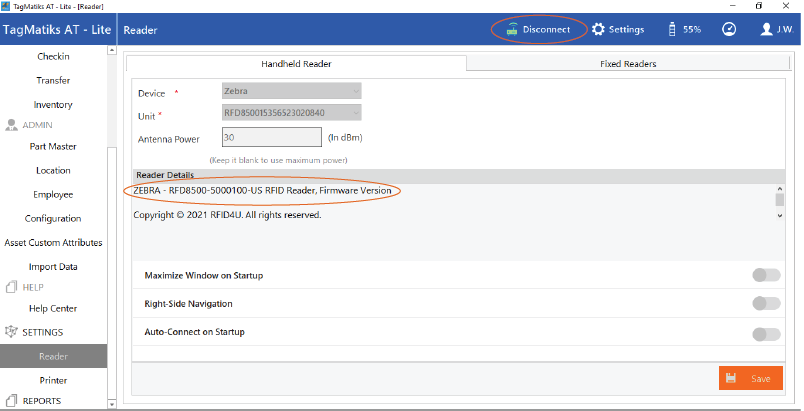Open the J.W. user profile icon
This screenshot has width=804, height=411.
[x=767, y=30]
